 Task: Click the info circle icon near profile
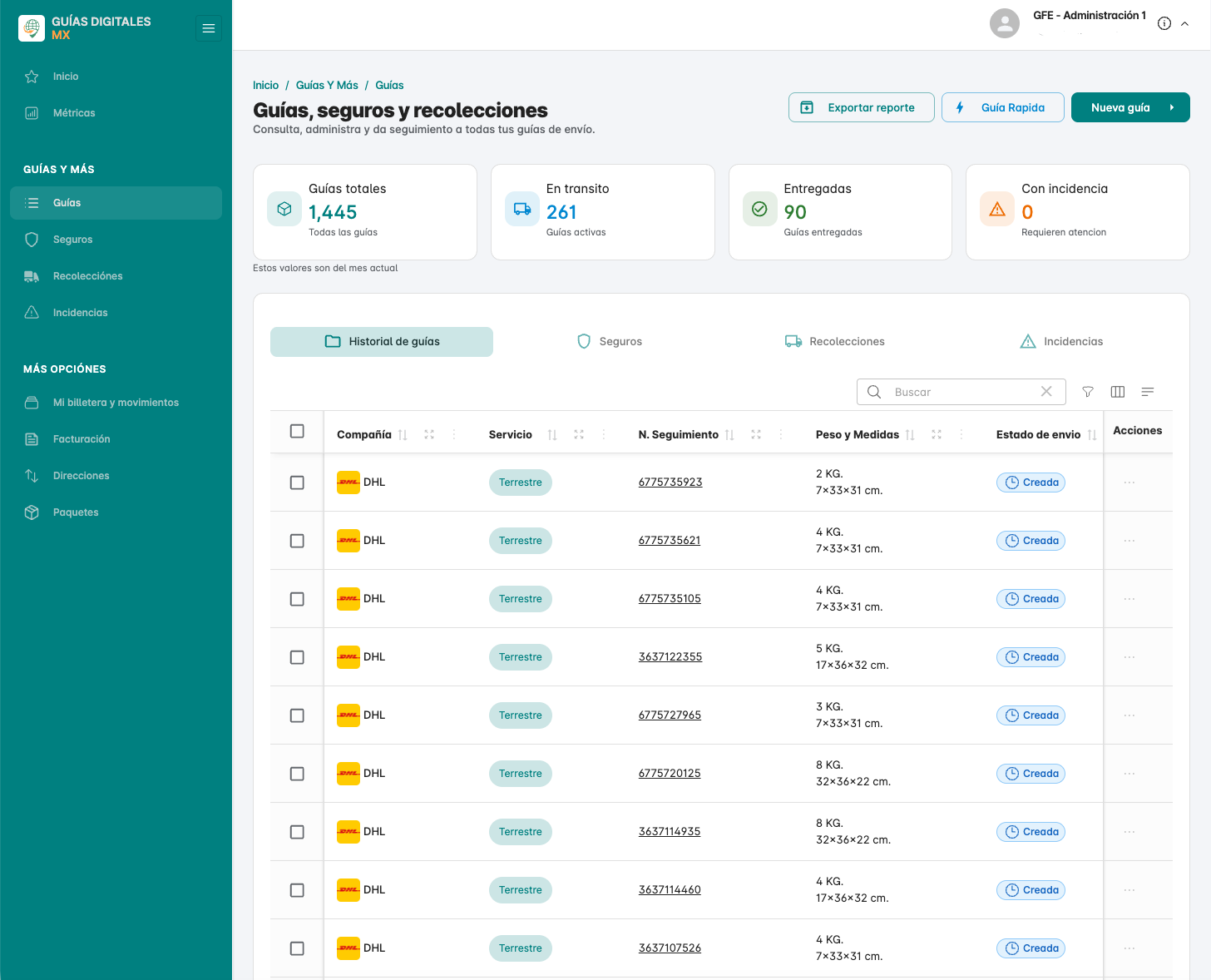tap(1164, 23)
